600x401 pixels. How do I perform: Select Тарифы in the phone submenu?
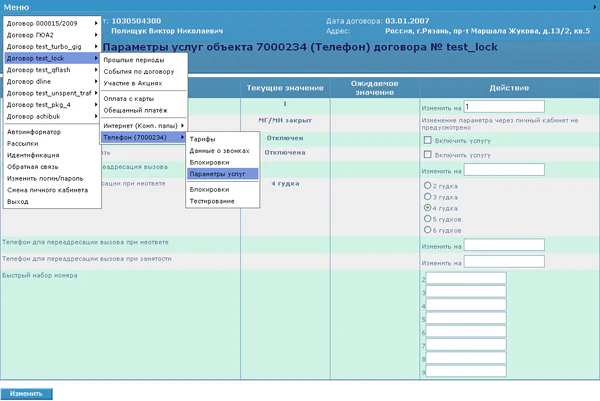203,138
